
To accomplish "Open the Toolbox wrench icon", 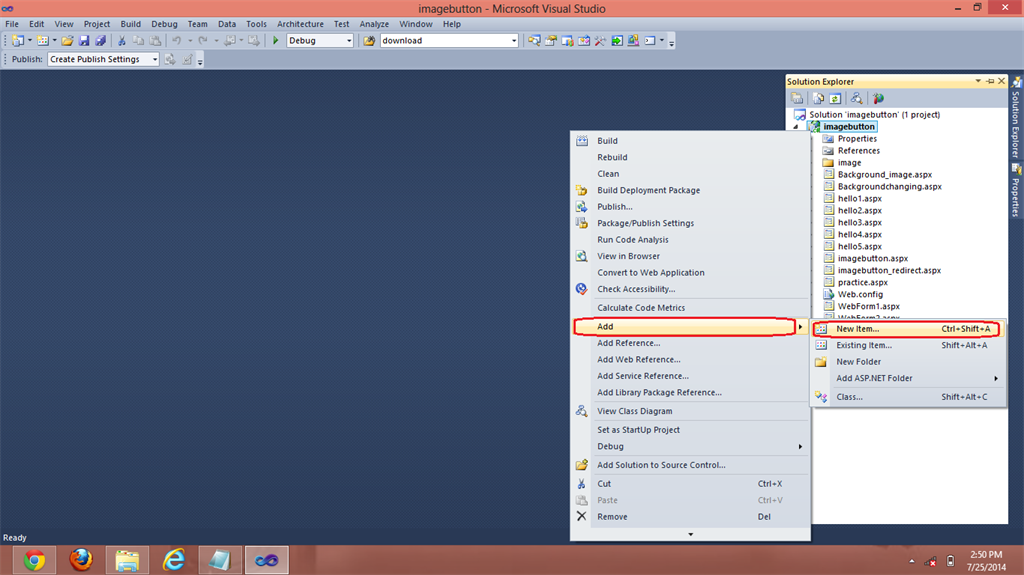I will pos(600,41).
